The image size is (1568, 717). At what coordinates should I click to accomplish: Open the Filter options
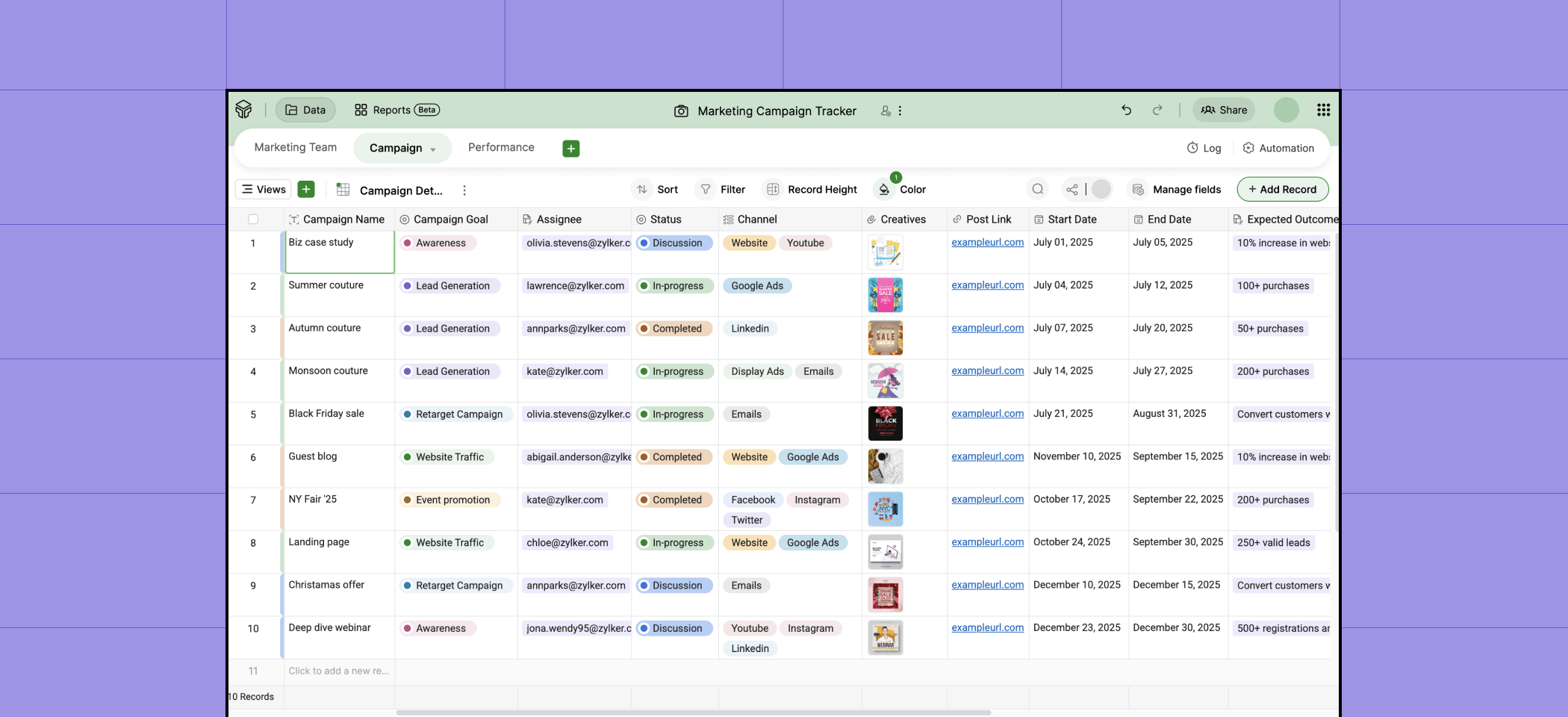click(721, 189)
